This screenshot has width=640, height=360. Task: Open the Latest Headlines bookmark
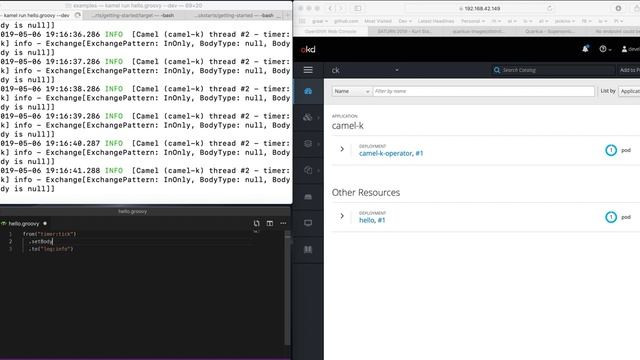[436, 21]
